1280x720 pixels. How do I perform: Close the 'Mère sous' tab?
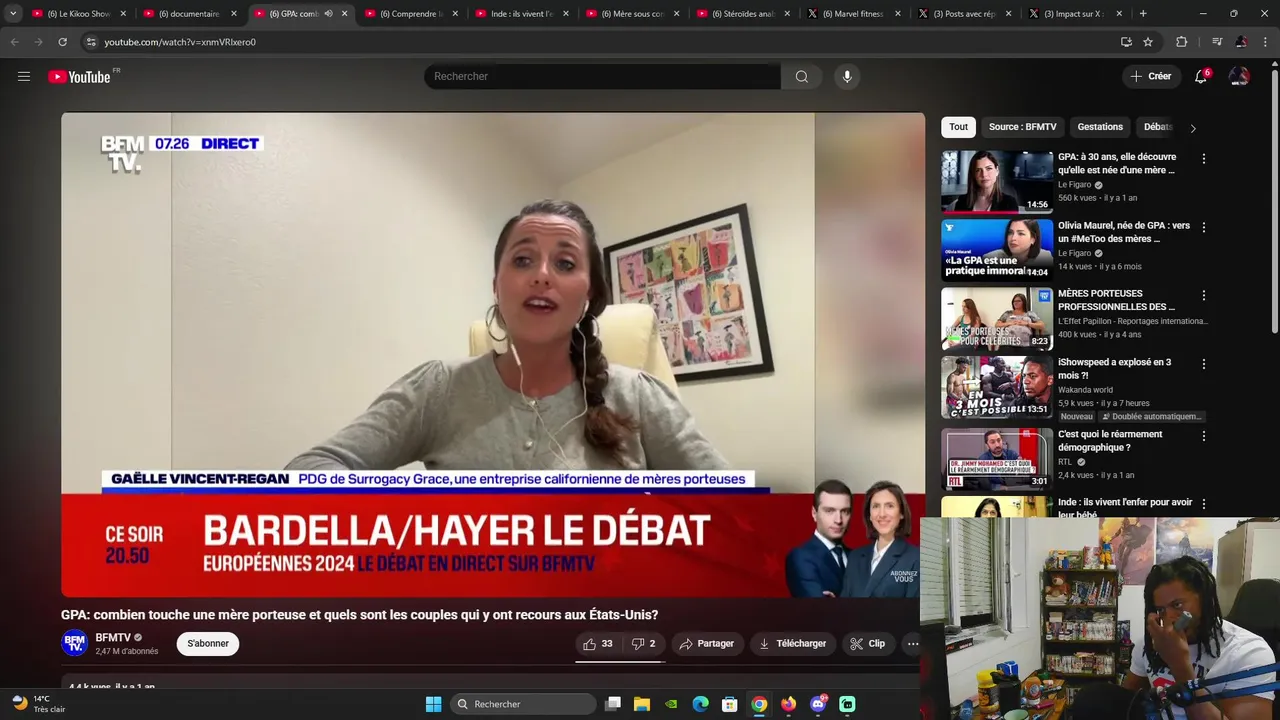(x=676, y=14)
